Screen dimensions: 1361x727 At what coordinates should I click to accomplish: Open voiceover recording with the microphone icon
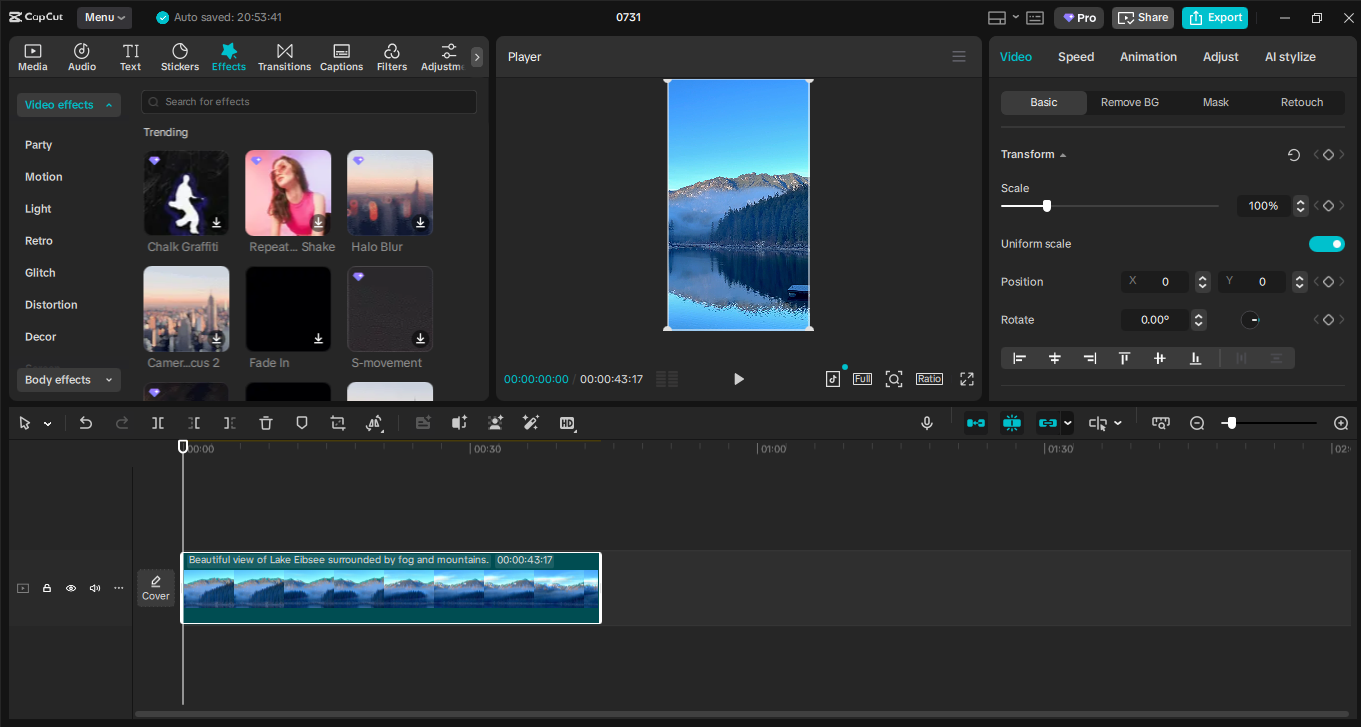[x=926, y=423]
